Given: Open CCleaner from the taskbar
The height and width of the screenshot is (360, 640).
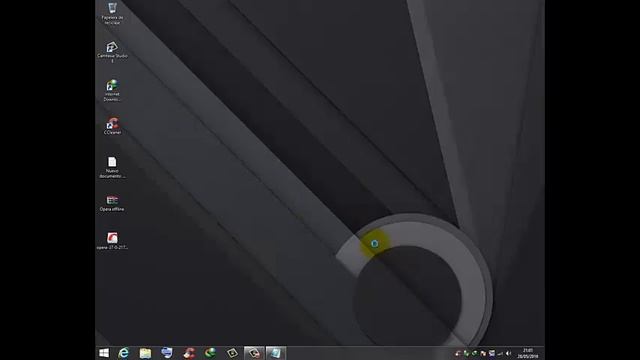Looking at the screenshot, I should click(189, 353).
